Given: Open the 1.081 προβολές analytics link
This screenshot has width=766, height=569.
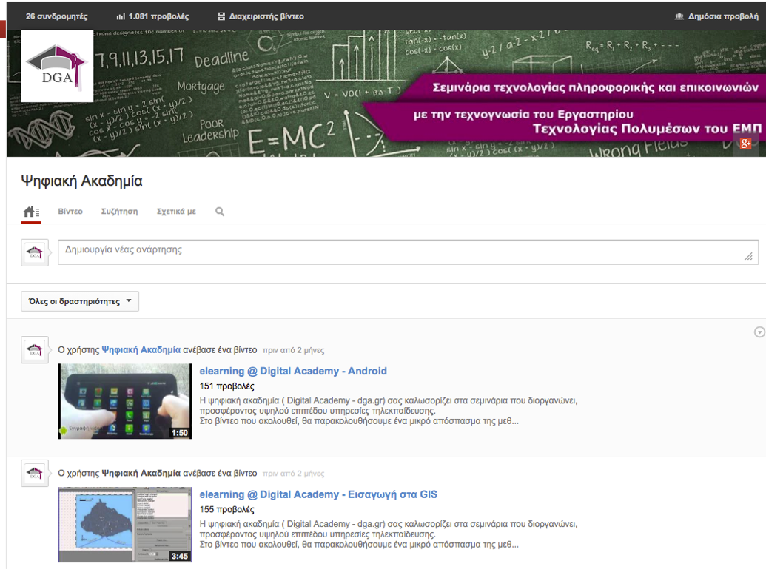Looking at the screenshot, I should click(x=152, y=16).
